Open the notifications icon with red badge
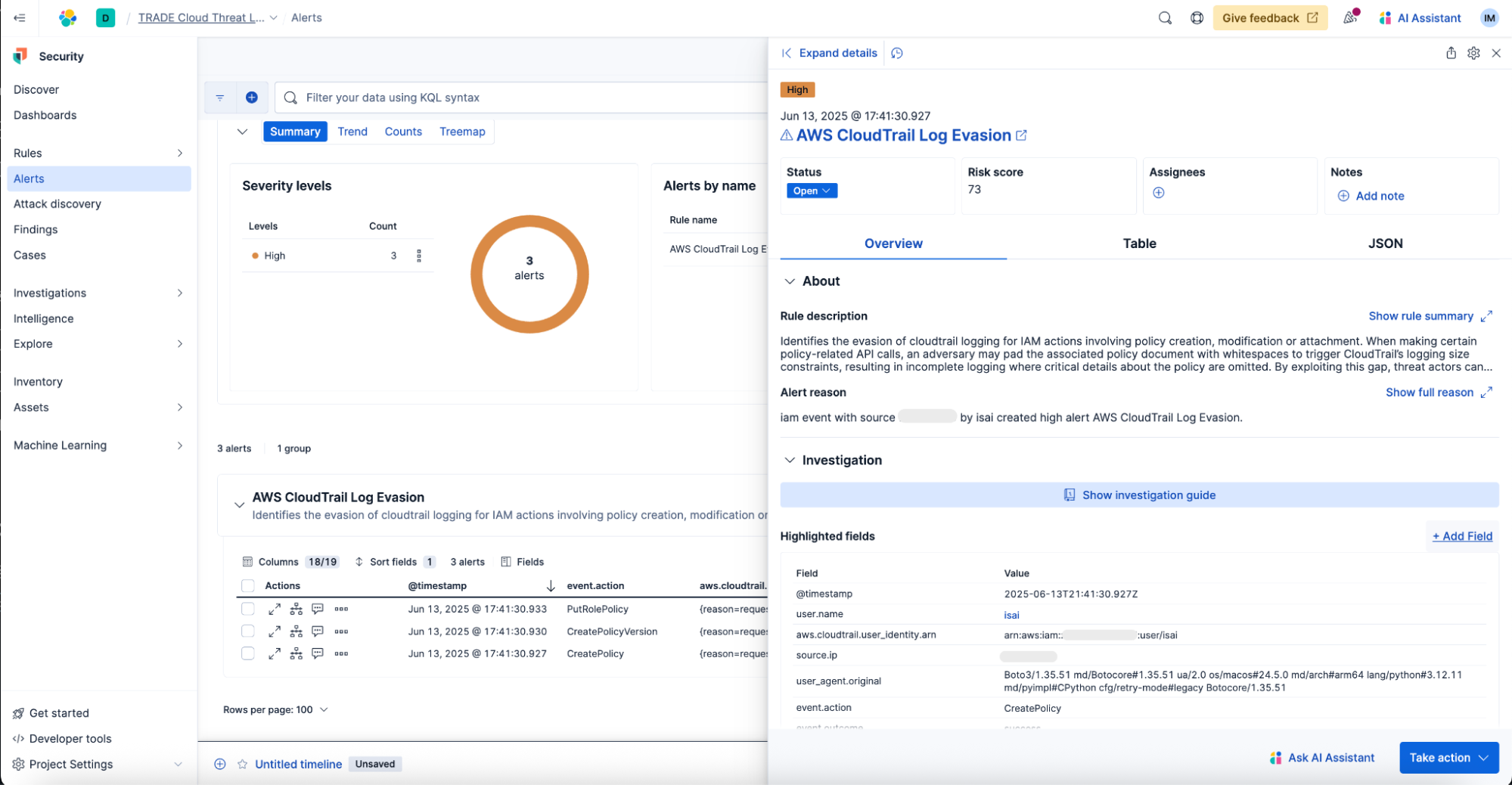The height and width of the screenshot is (785, 1512). [x=1350, y=17]
